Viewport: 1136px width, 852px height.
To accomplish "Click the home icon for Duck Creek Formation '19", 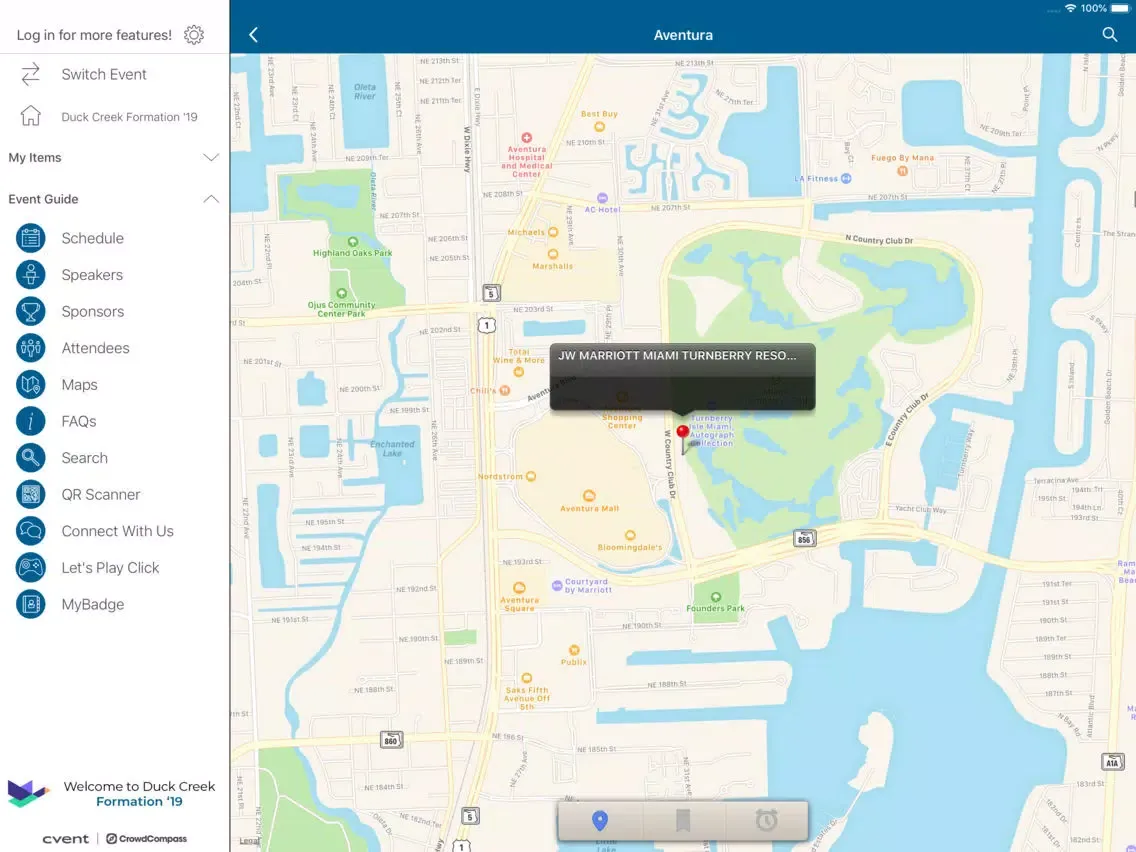I will 30,116.
